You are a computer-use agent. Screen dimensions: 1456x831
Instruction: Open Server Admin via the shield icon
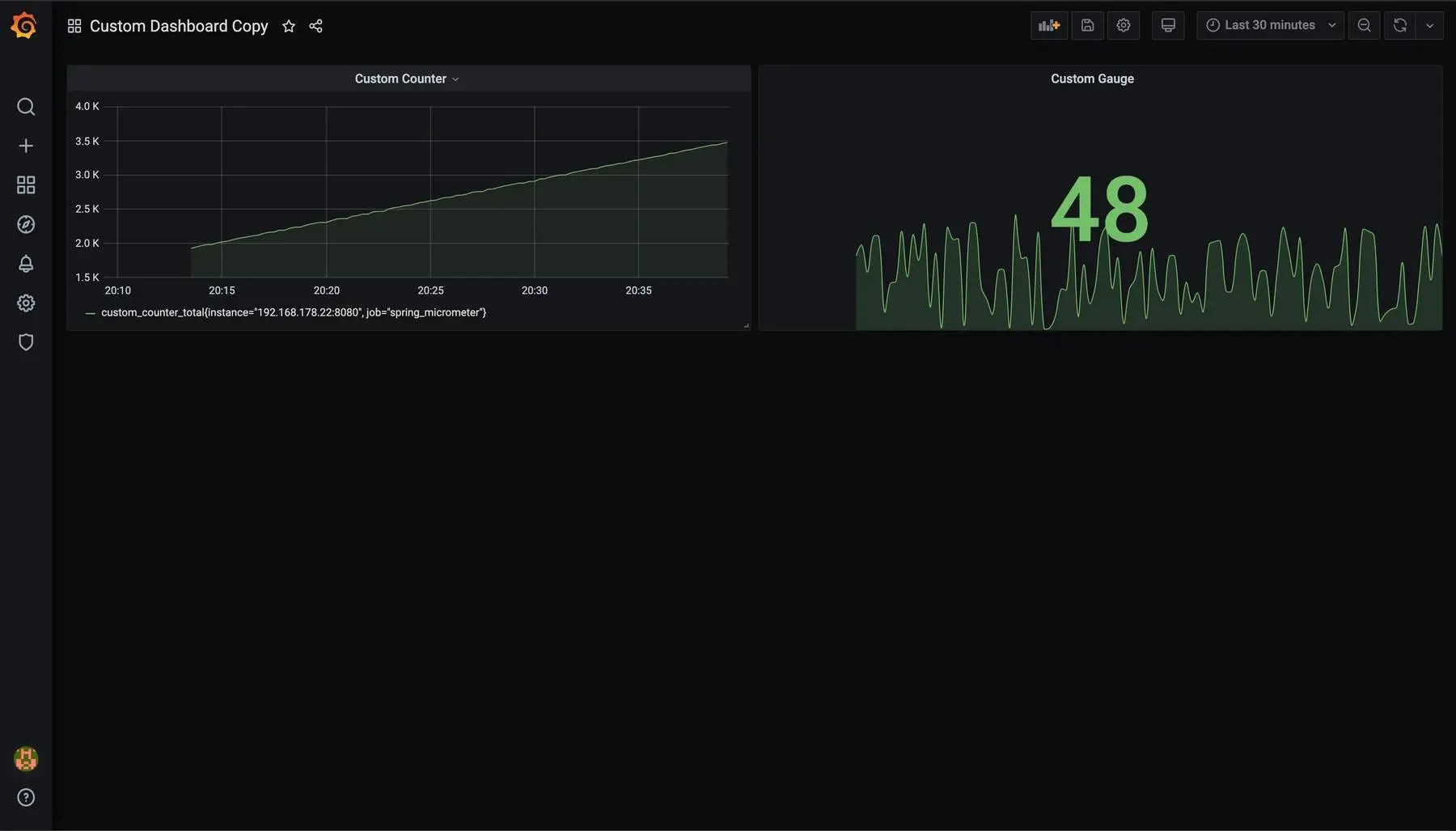(x=25, y=341)
